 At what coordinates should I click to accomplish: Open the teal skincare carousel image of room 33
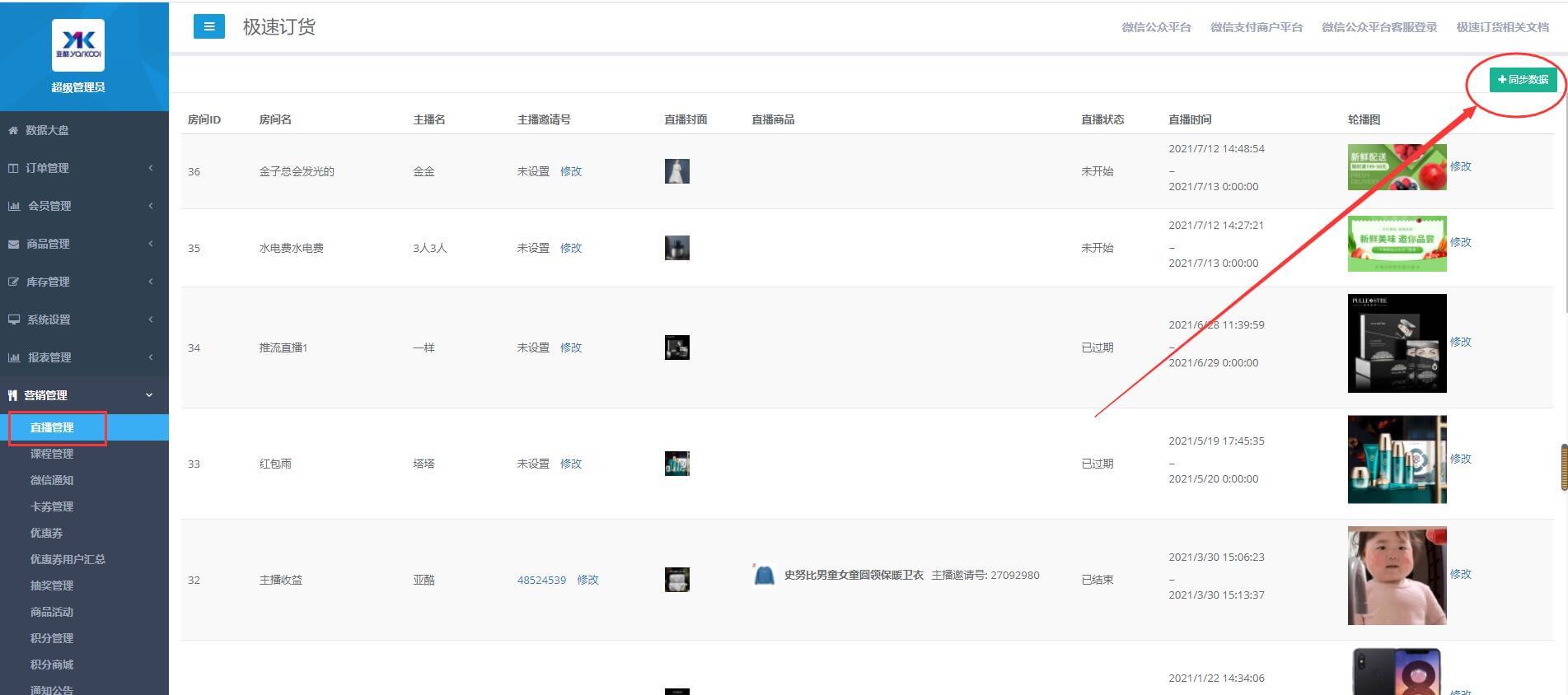pos(1397,459)
